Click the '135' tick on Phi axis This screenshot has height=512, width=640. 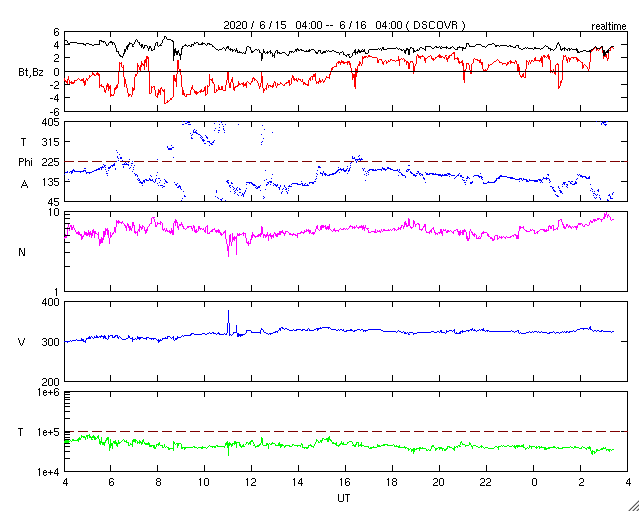tap(52, 182)
